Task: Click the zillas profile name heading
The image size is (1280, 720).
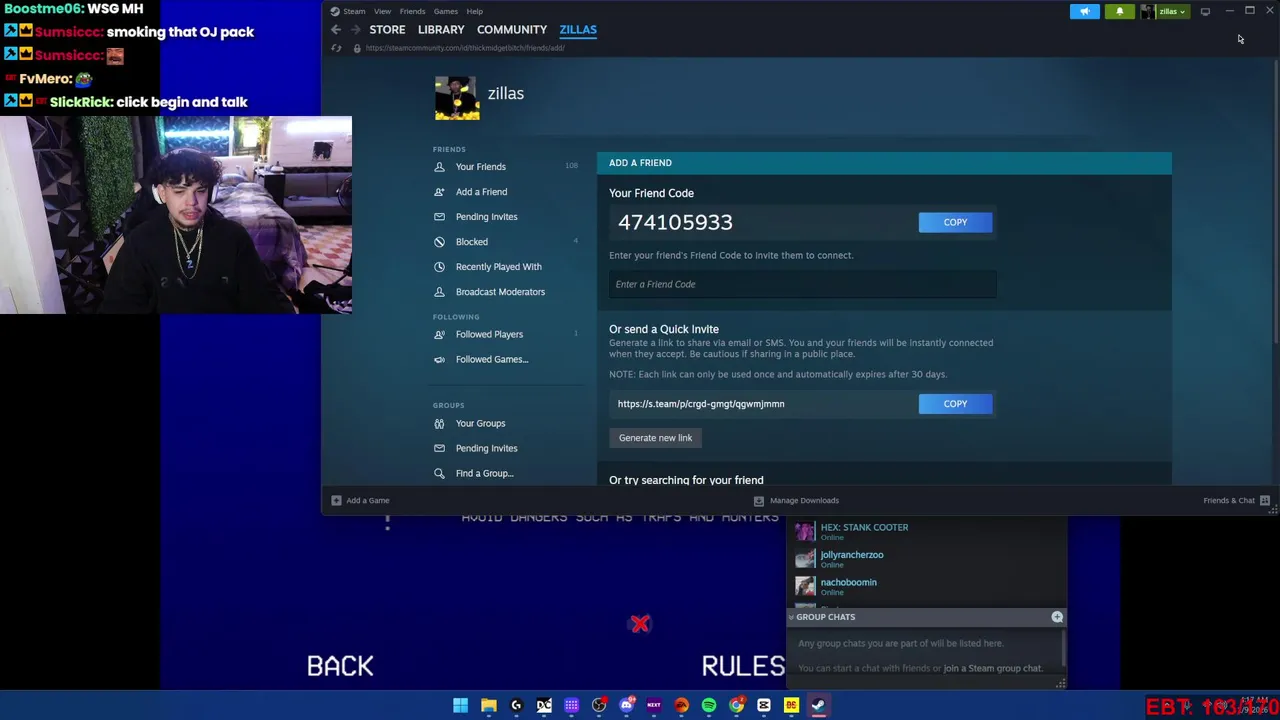Action: [x=506, y=93]
